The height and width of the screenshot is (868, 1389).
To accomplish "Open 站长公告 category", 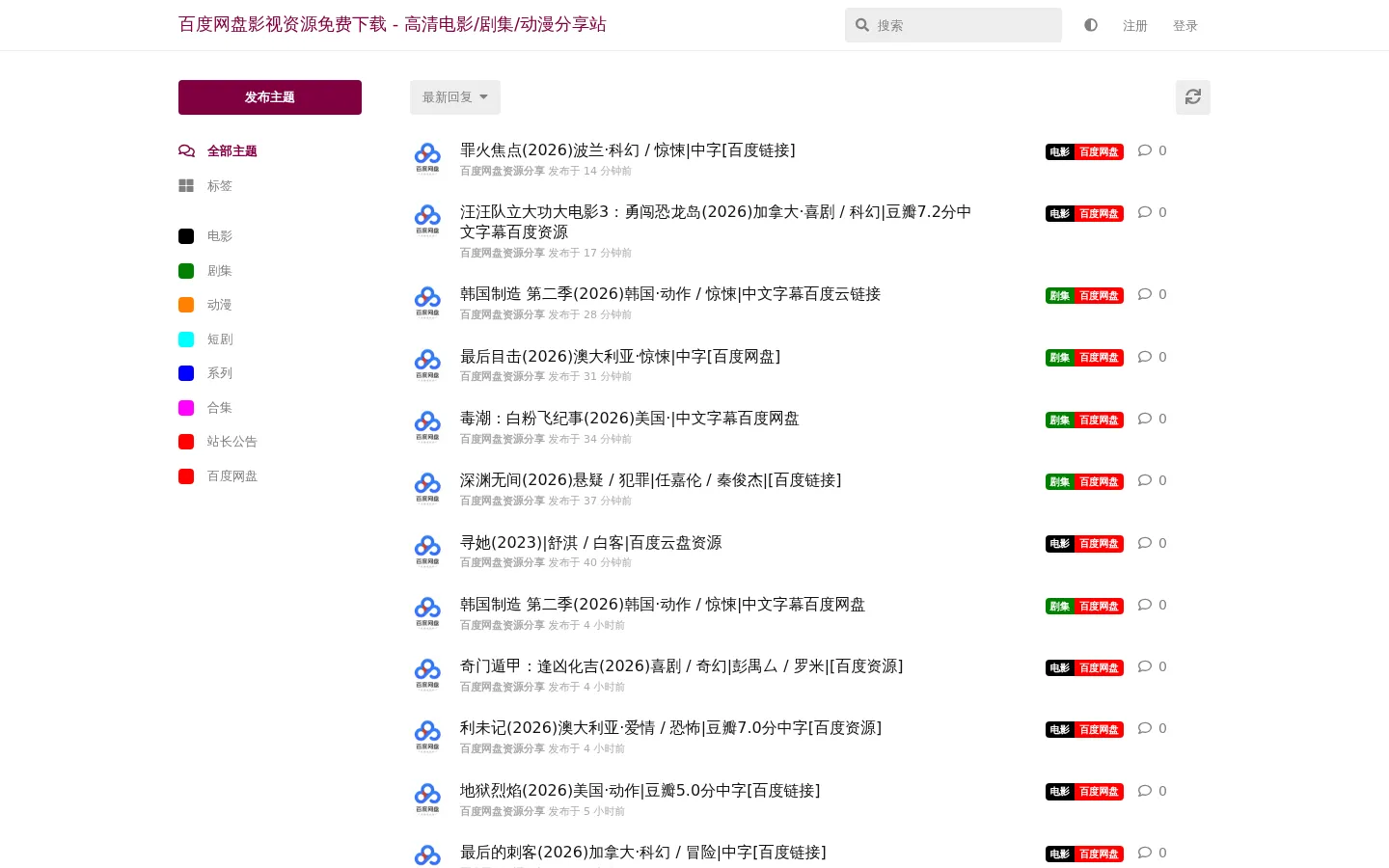I will [231, 442].
